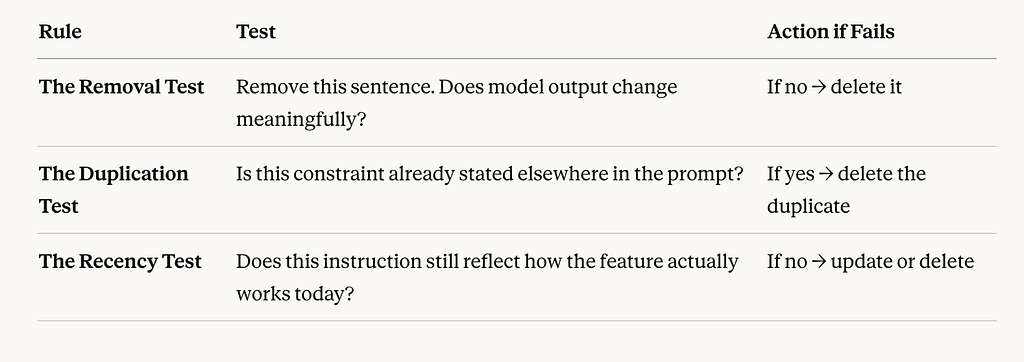Click the If no delete it action
Screen dimensions: 1024x362
click(x=834, y=87)
